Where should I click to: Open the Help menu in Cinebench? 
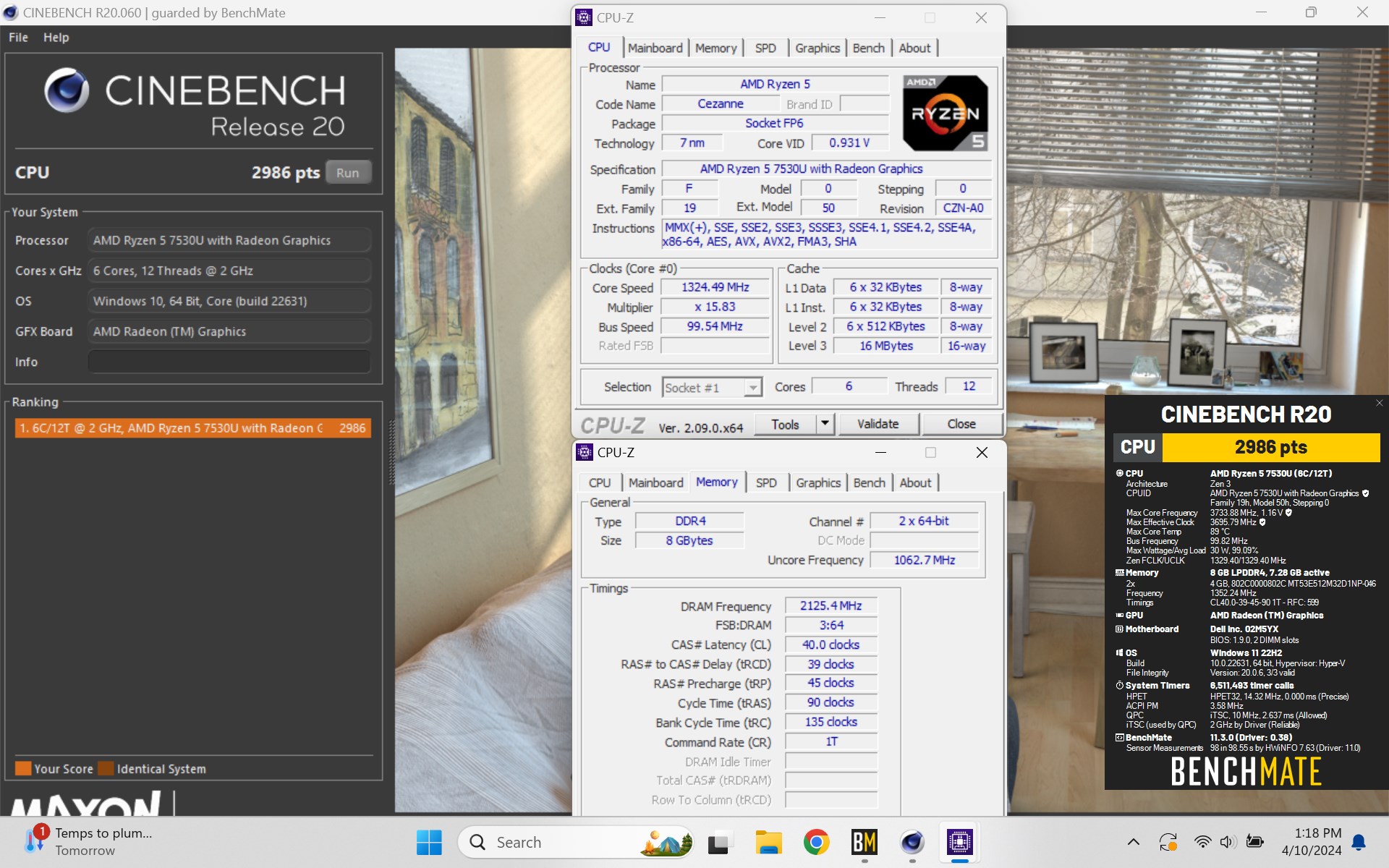(x=56, y=38)
